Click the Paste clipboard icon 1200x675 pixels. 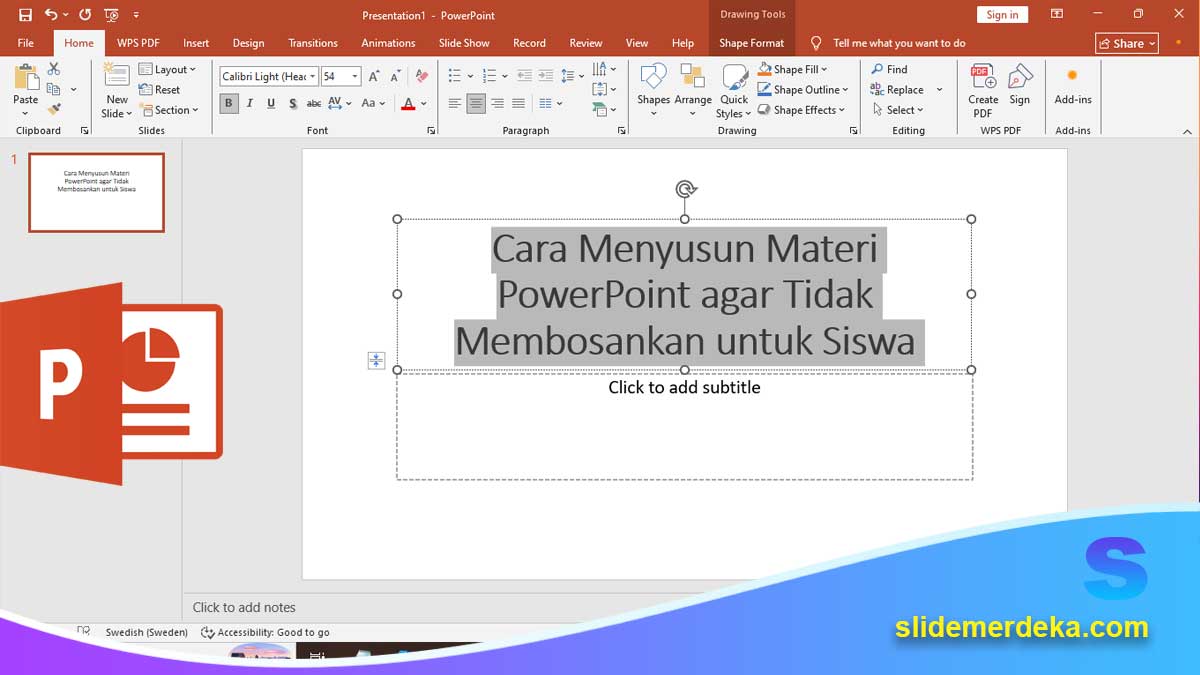click(x=26, y=78)
